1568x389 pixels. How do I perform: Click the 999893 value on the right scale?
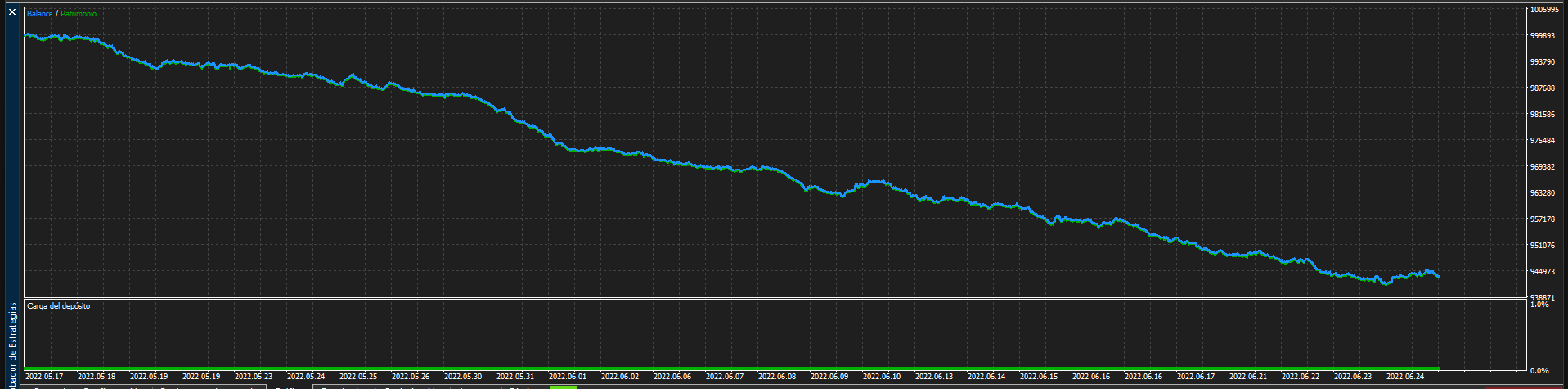point(1541,36)
